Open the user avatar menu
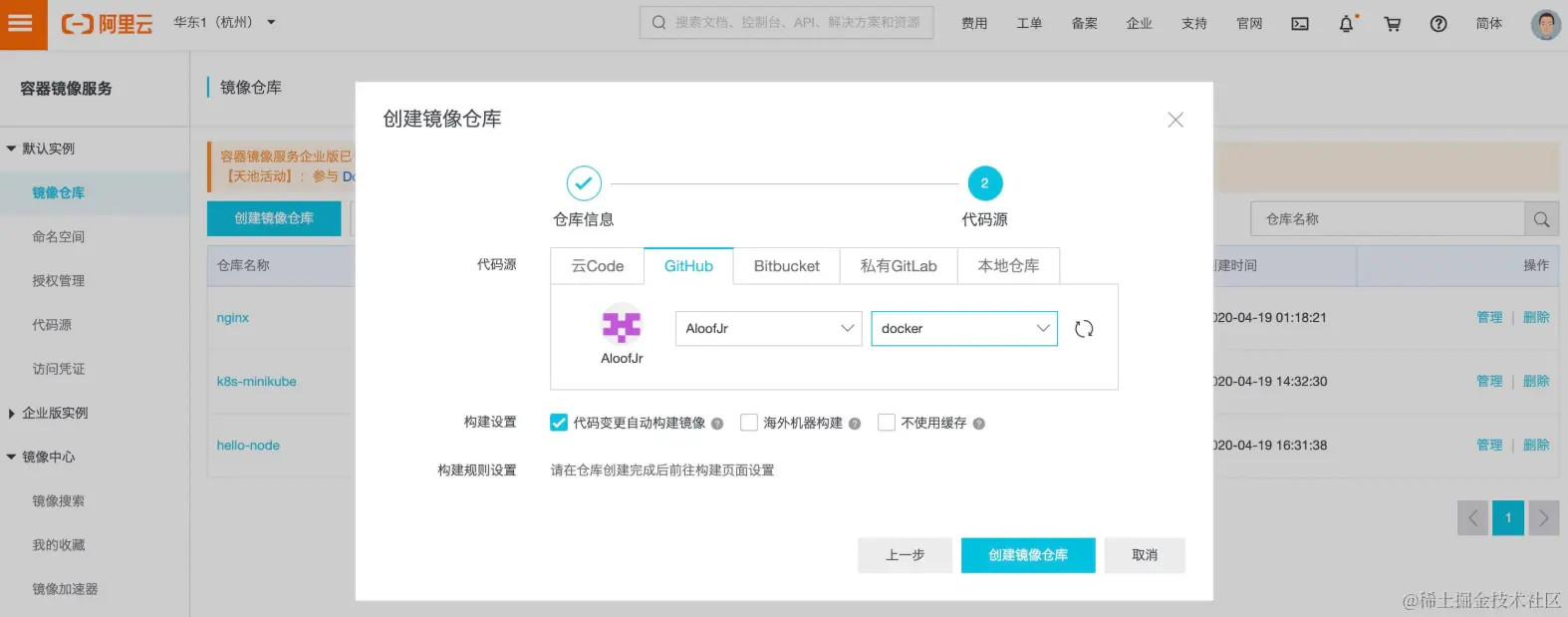 pyautogui.click(x=1546, y=24)
